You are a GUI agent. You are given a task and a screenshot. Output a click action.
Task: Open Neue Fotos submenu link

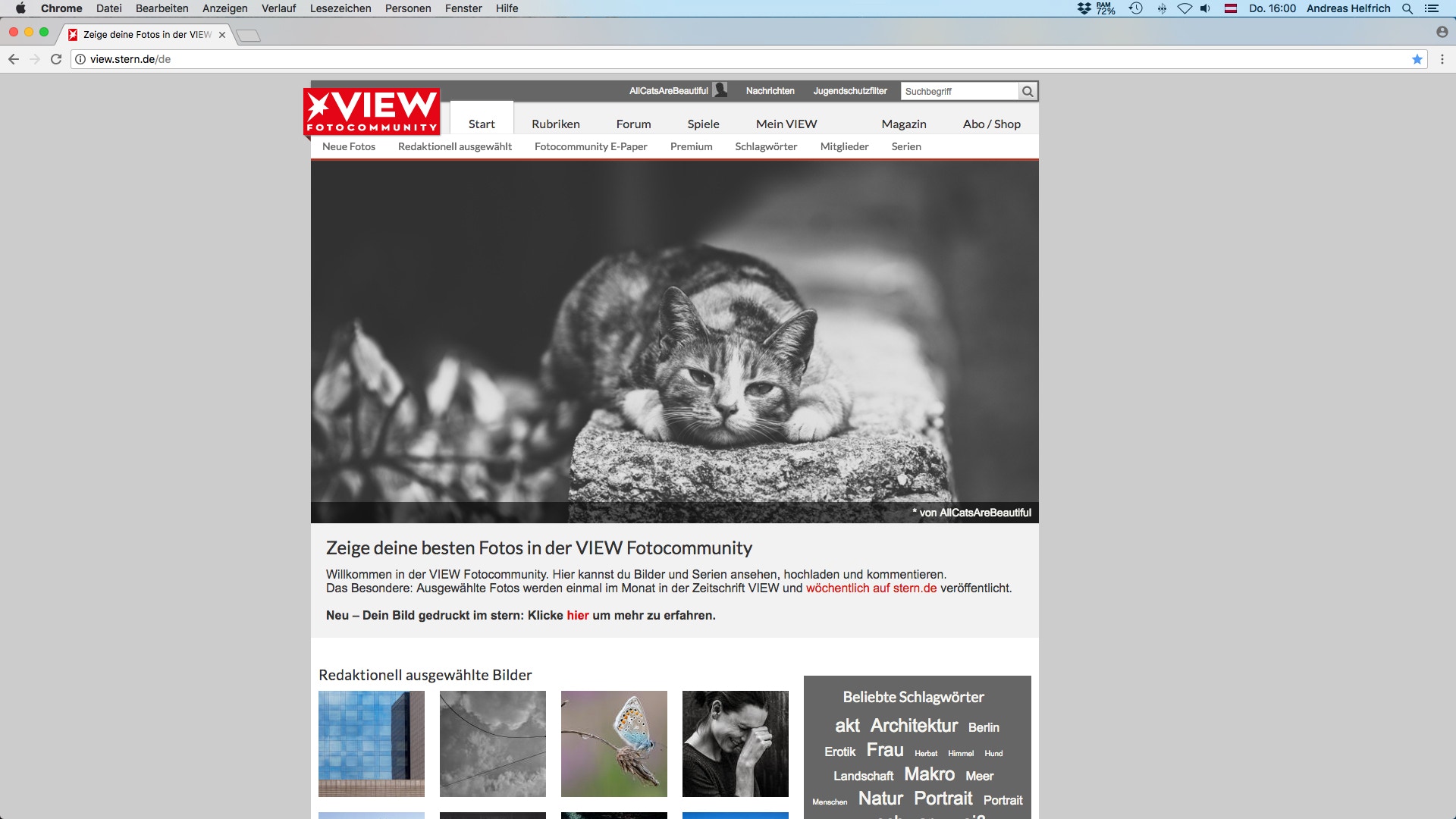pyautogui.click(x=349, y=146)
